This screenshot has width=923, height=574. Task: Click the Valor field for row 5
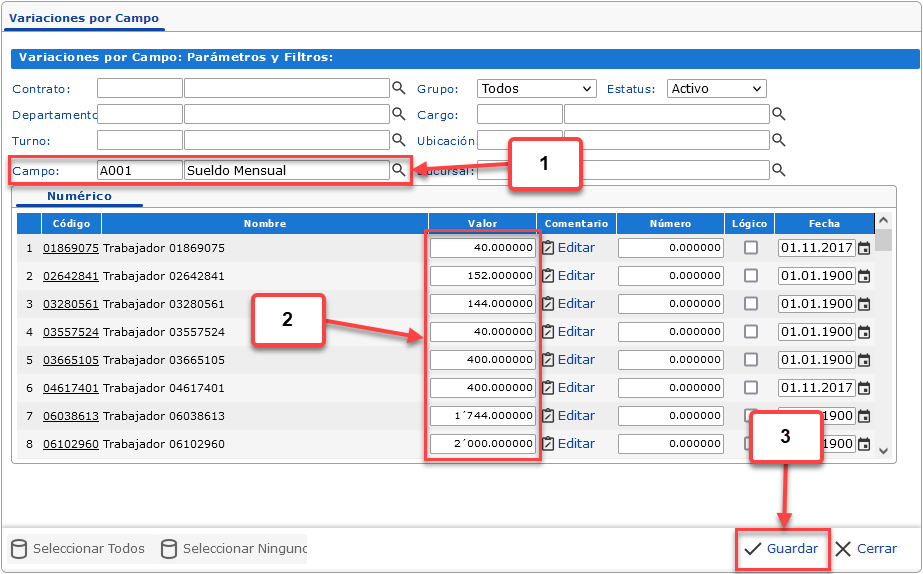[483, 360]
